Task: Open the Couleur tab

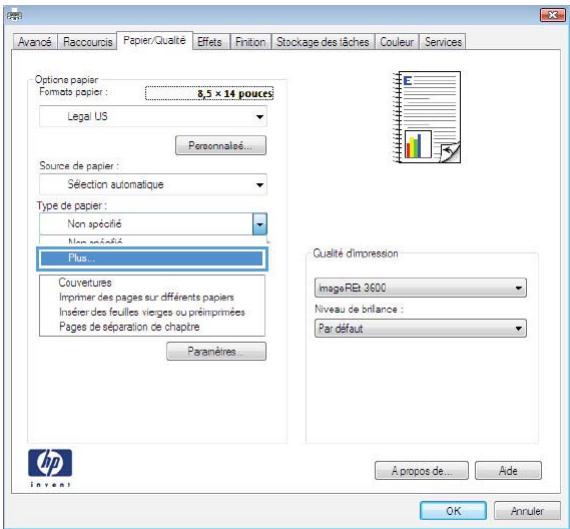Action: [x=397, y=42]
